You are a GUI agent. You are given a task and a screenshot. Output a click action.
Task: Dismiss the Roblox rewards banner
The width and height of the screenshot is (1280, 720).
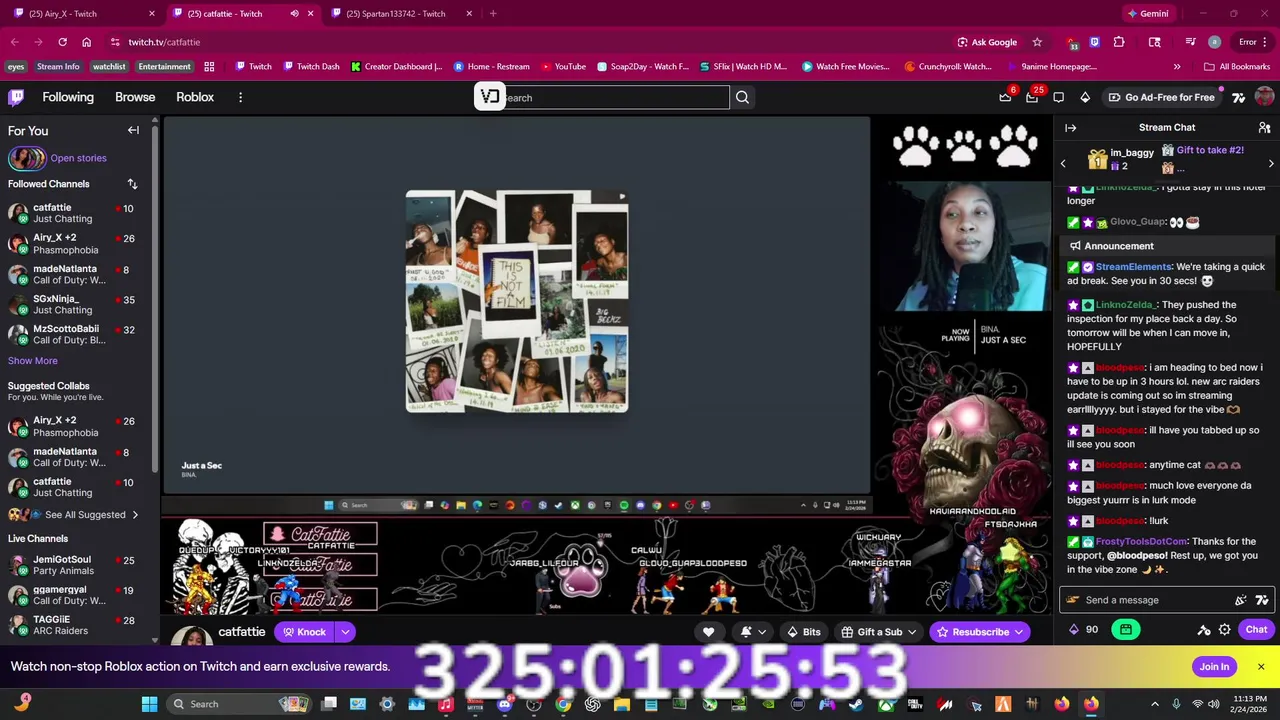point(1261,667)
